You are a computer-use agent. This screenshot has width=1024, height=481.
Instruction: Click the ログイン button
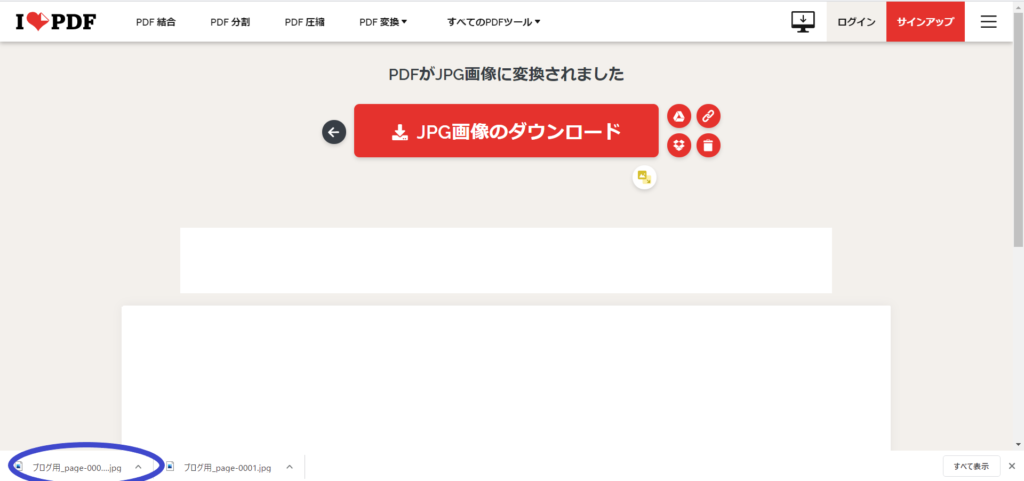point(856,22)
